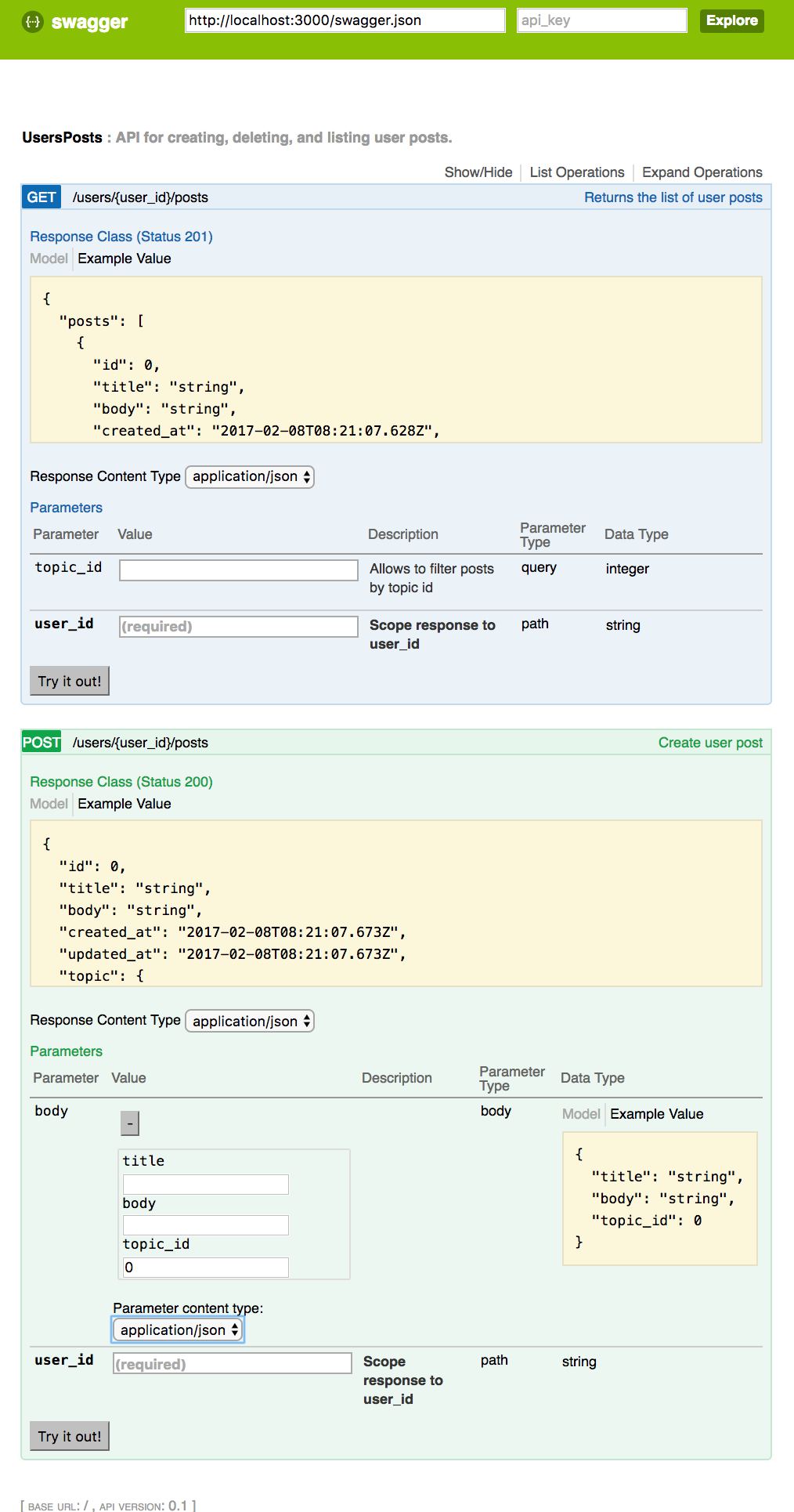Click the Explore button

(x=731, y=20)
